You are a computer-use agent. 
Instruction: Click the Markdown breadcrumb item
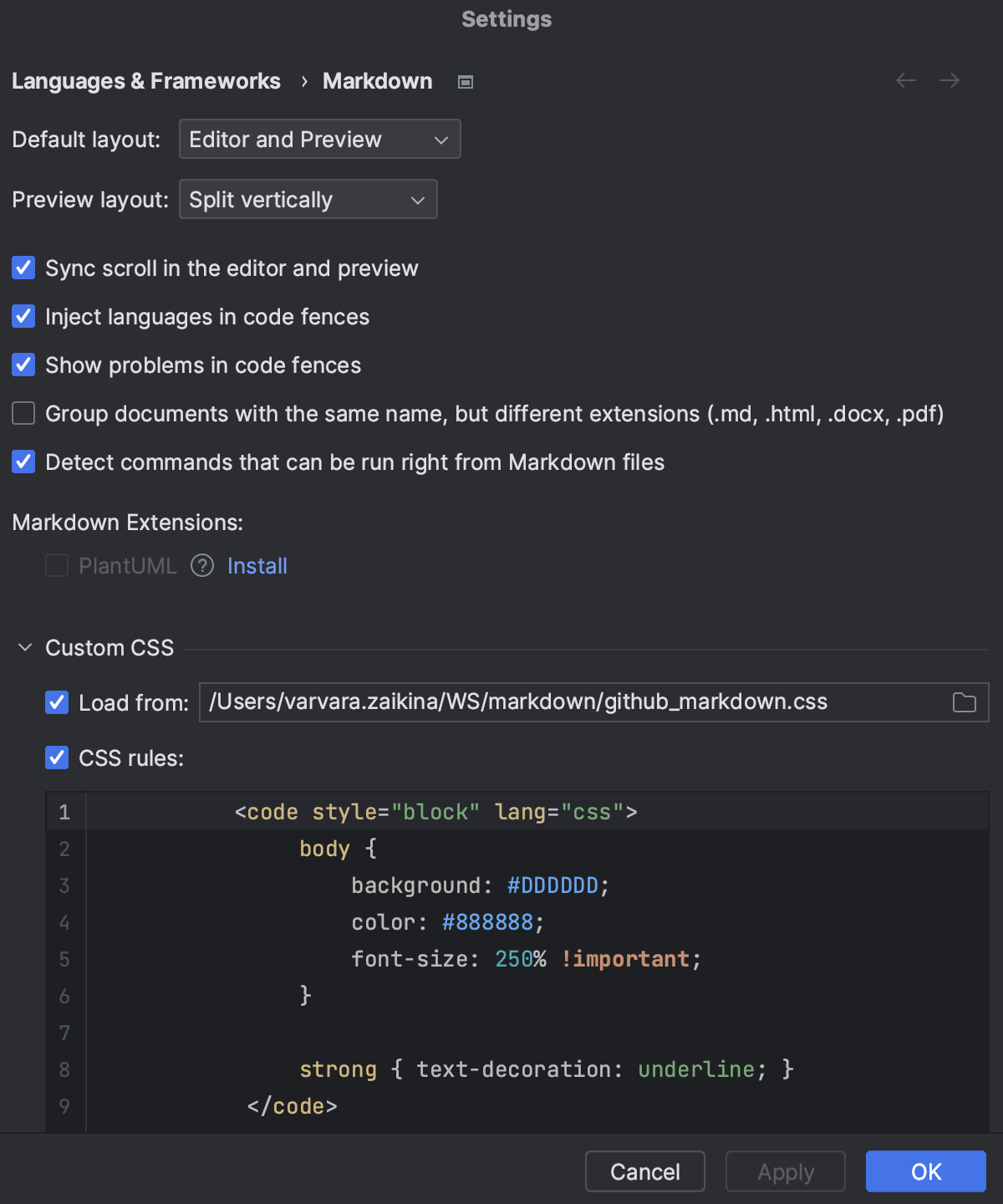click(377, 80)
